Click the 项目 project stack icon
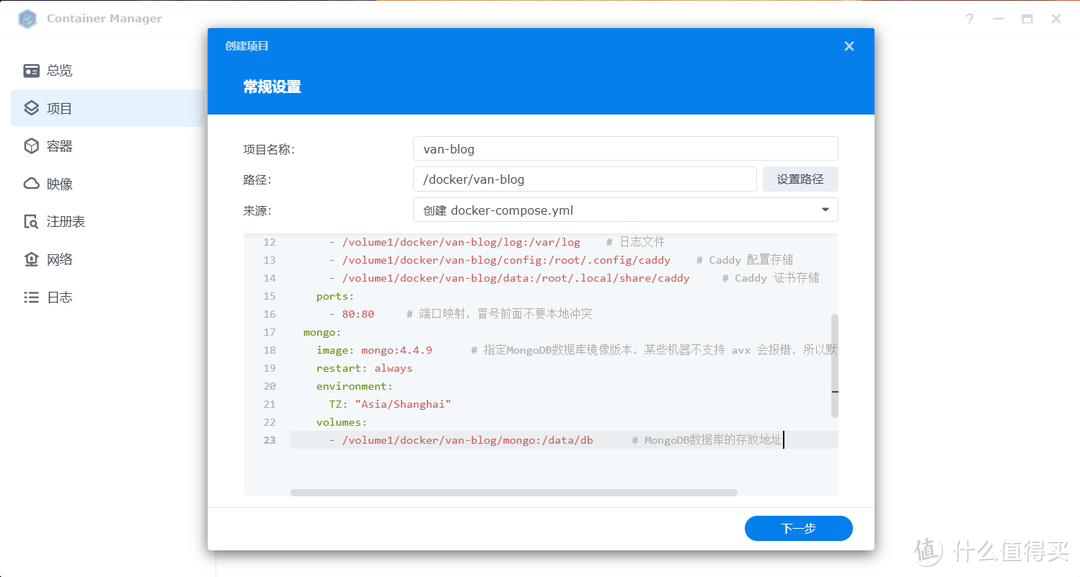This screenshot has height=577, width=1080. pos(31,108)
